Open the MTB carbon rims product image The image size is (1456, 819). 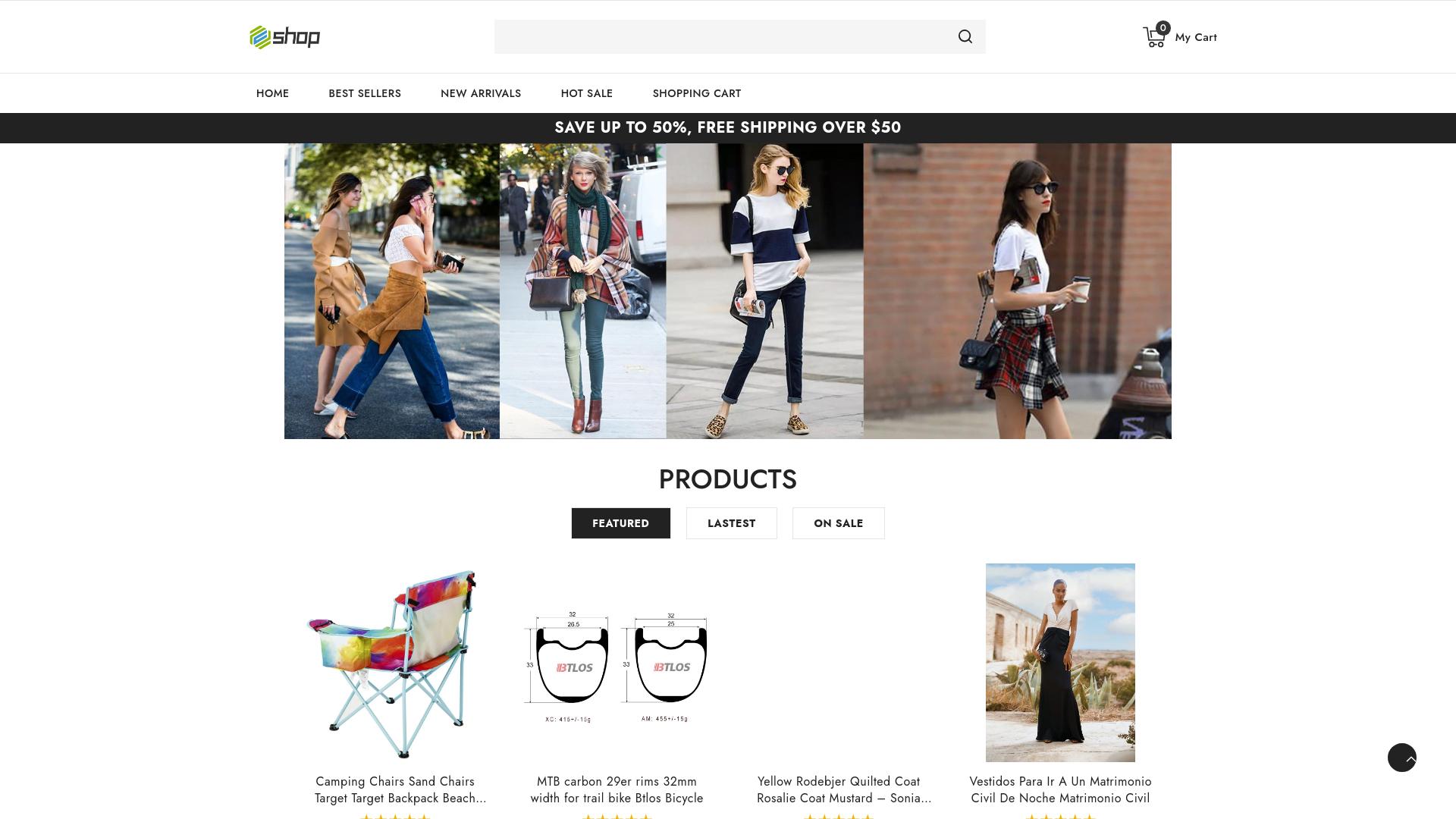[x=617, y=663]
